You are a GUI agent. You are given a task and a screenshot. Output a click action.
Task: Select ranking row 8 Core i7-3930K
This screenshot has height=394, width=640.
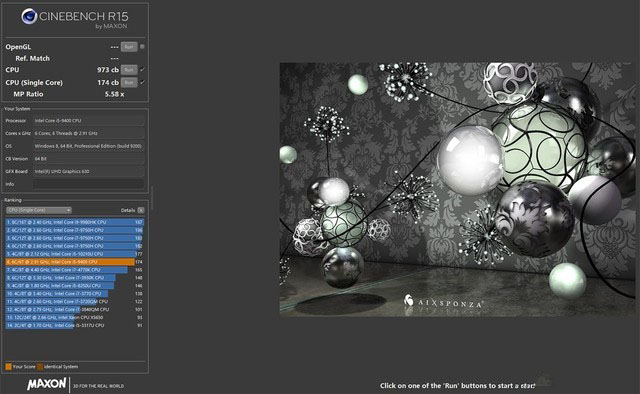point(75,278)
